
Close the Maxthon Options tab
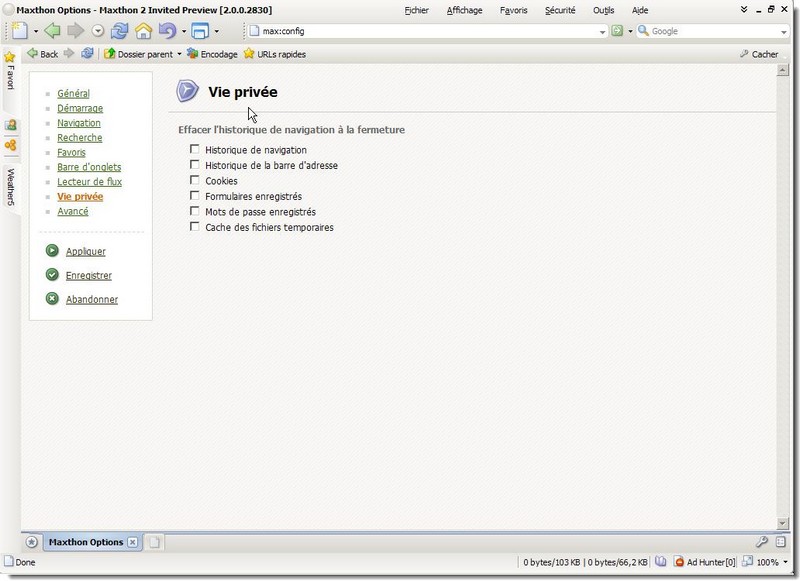pos(133,542)
